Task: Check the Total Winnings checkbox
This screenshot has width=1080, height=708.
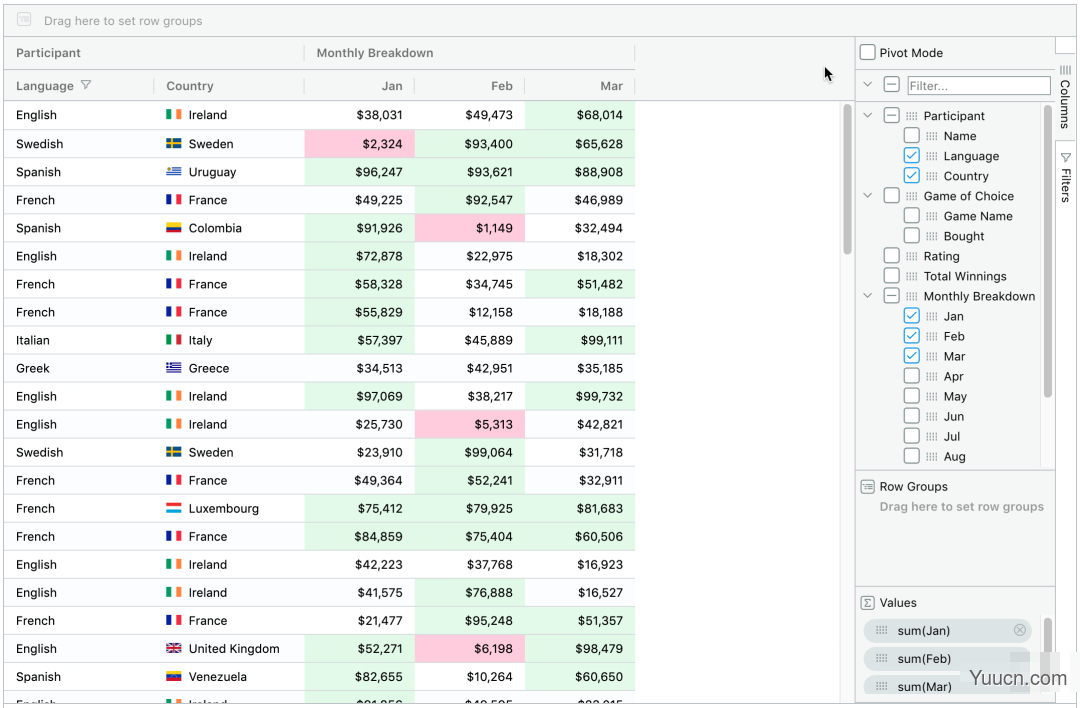Action: tap(891, 275)
